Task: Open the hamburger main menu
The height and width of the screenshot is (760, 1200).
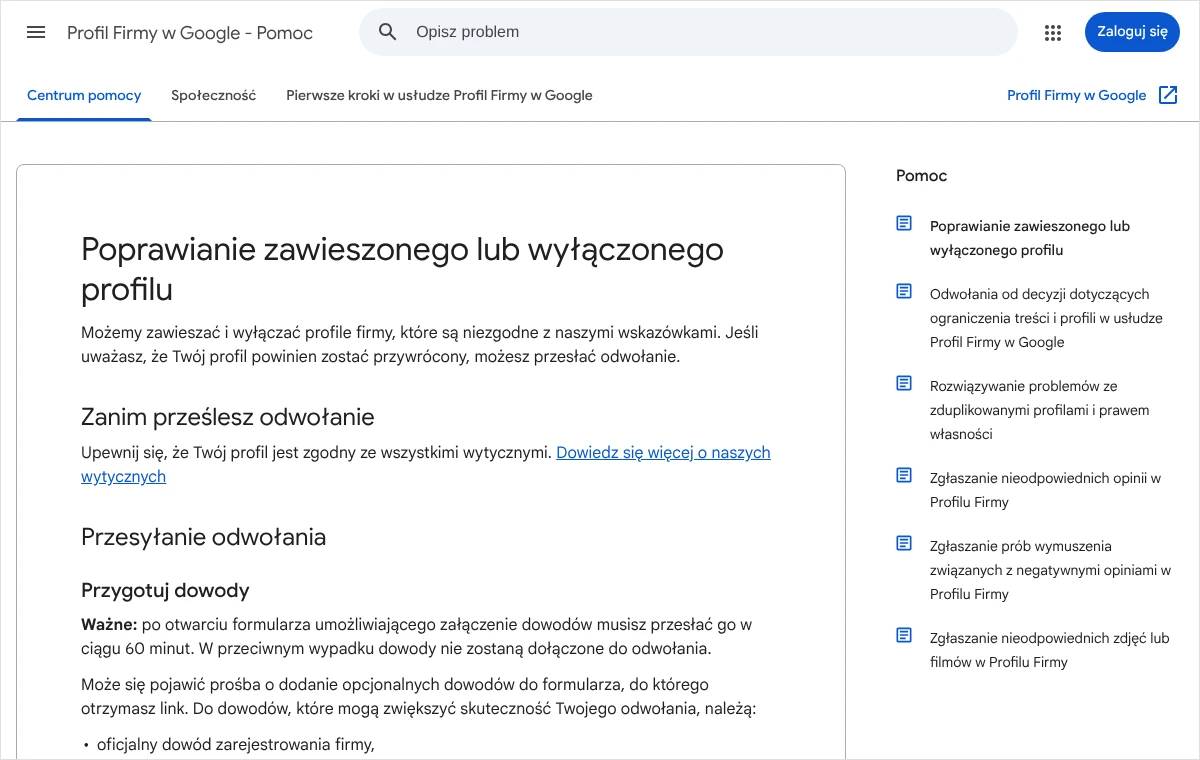Action: [36, 32]
